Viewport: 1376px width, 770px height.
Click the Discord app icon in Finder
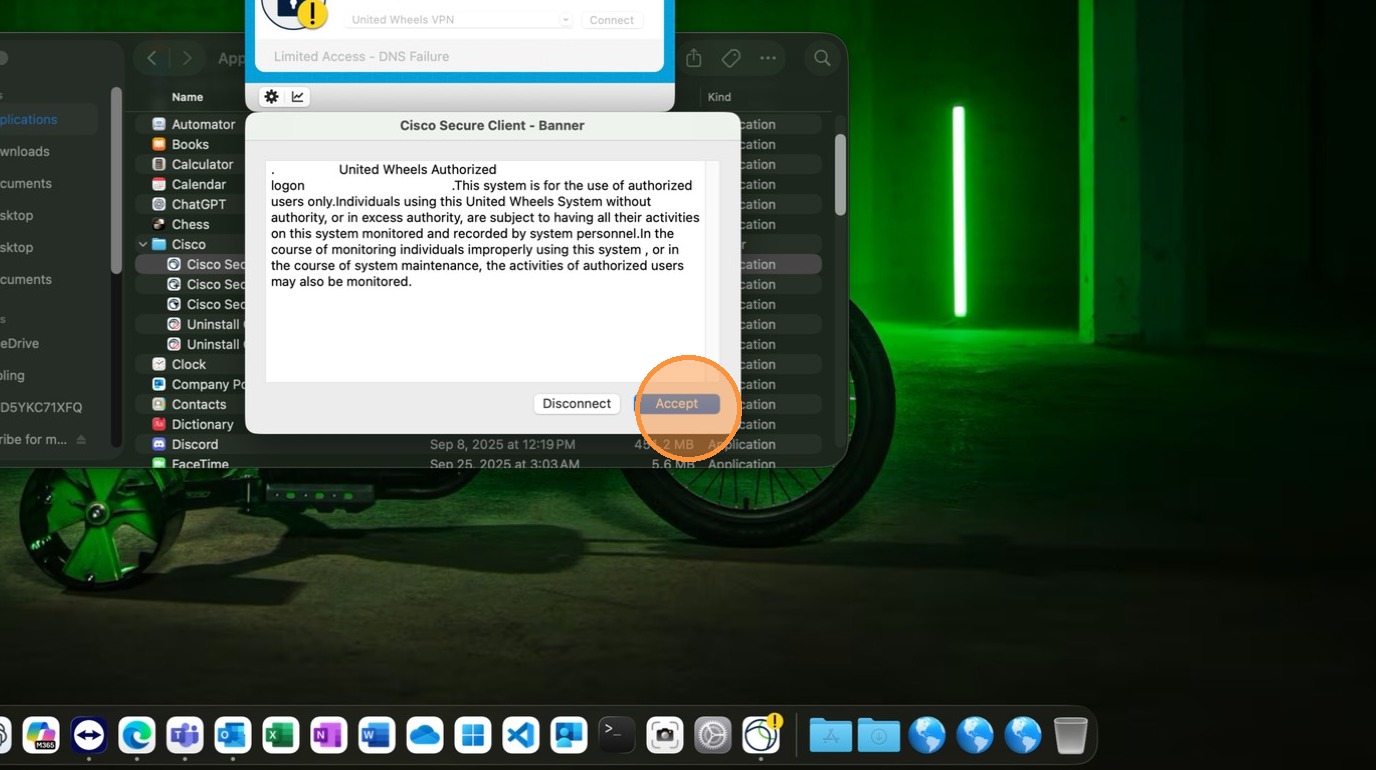[159, 444]
